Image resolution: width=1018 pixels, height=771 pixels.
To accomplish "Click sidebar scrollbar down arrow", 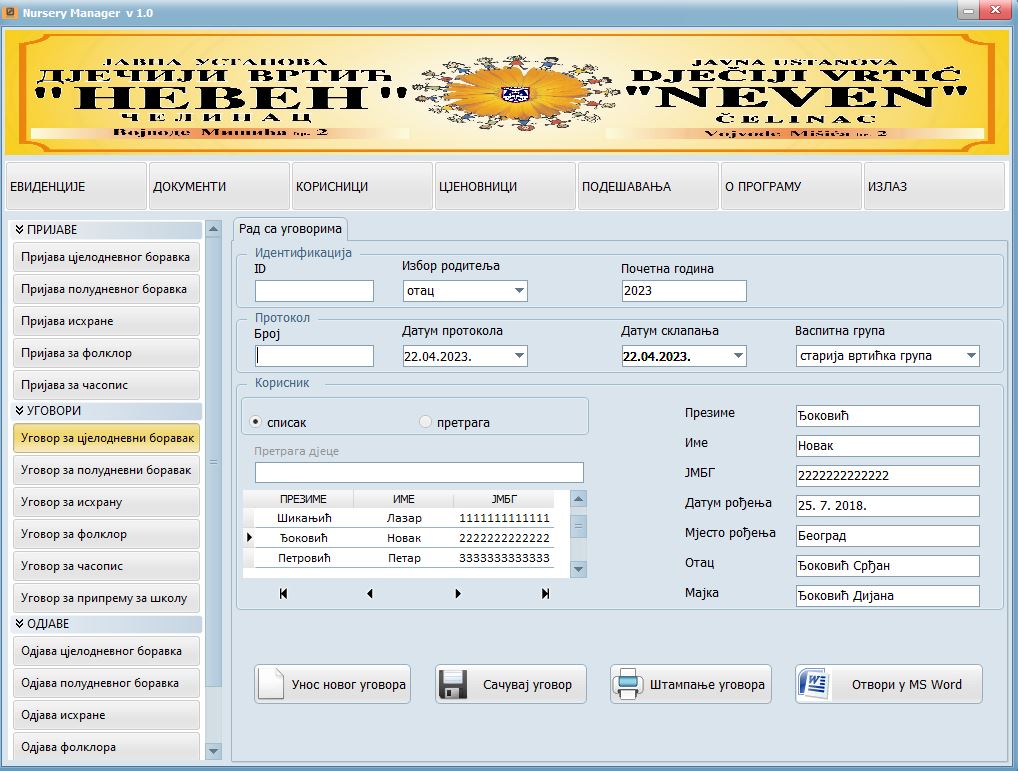I will 214,752.
